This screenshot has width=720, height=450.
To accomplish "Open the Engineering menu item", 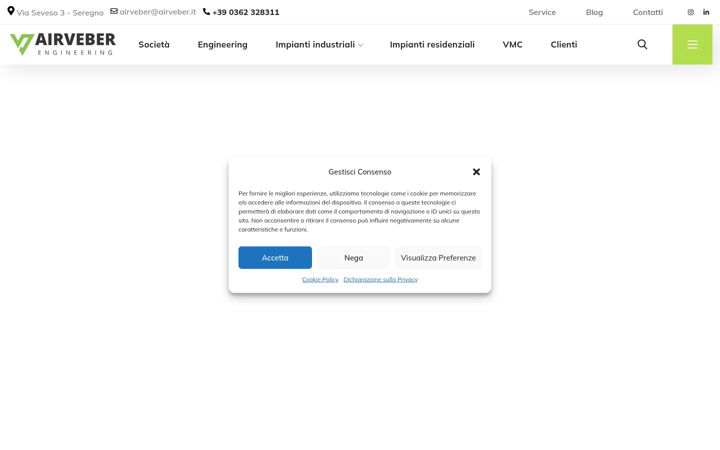I will pyautogui.click(x=223, y=45).
